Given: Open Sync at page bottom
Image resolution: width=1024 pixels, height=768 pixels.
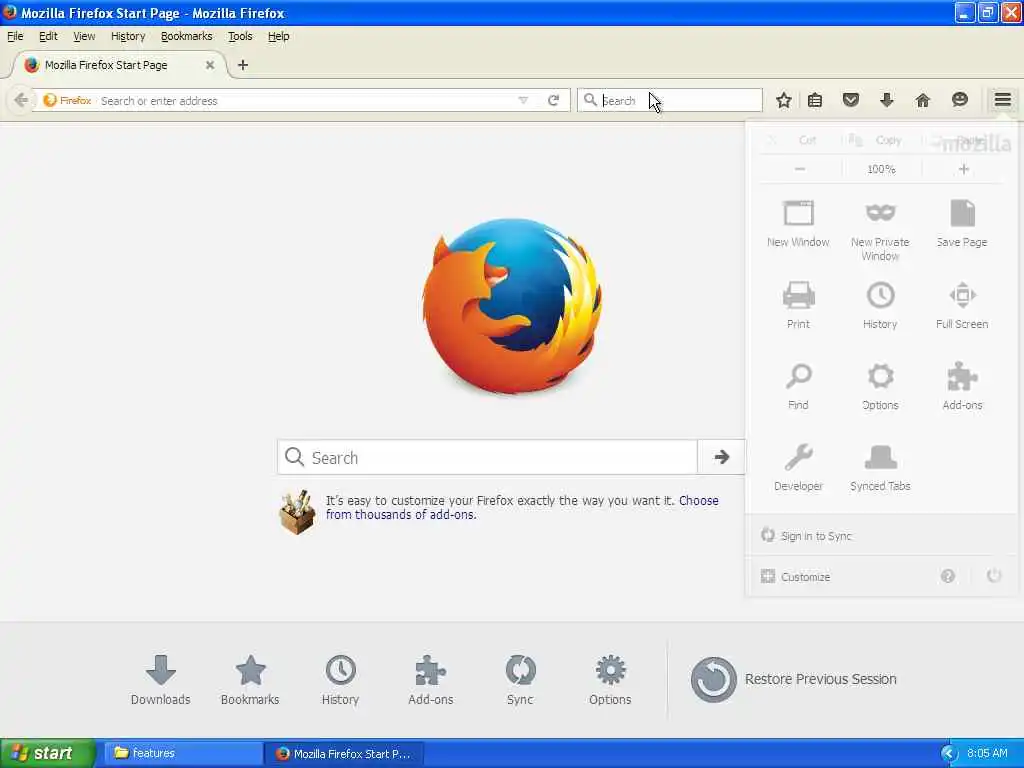Looking at the screenshot, I should [x=520, y=680].
